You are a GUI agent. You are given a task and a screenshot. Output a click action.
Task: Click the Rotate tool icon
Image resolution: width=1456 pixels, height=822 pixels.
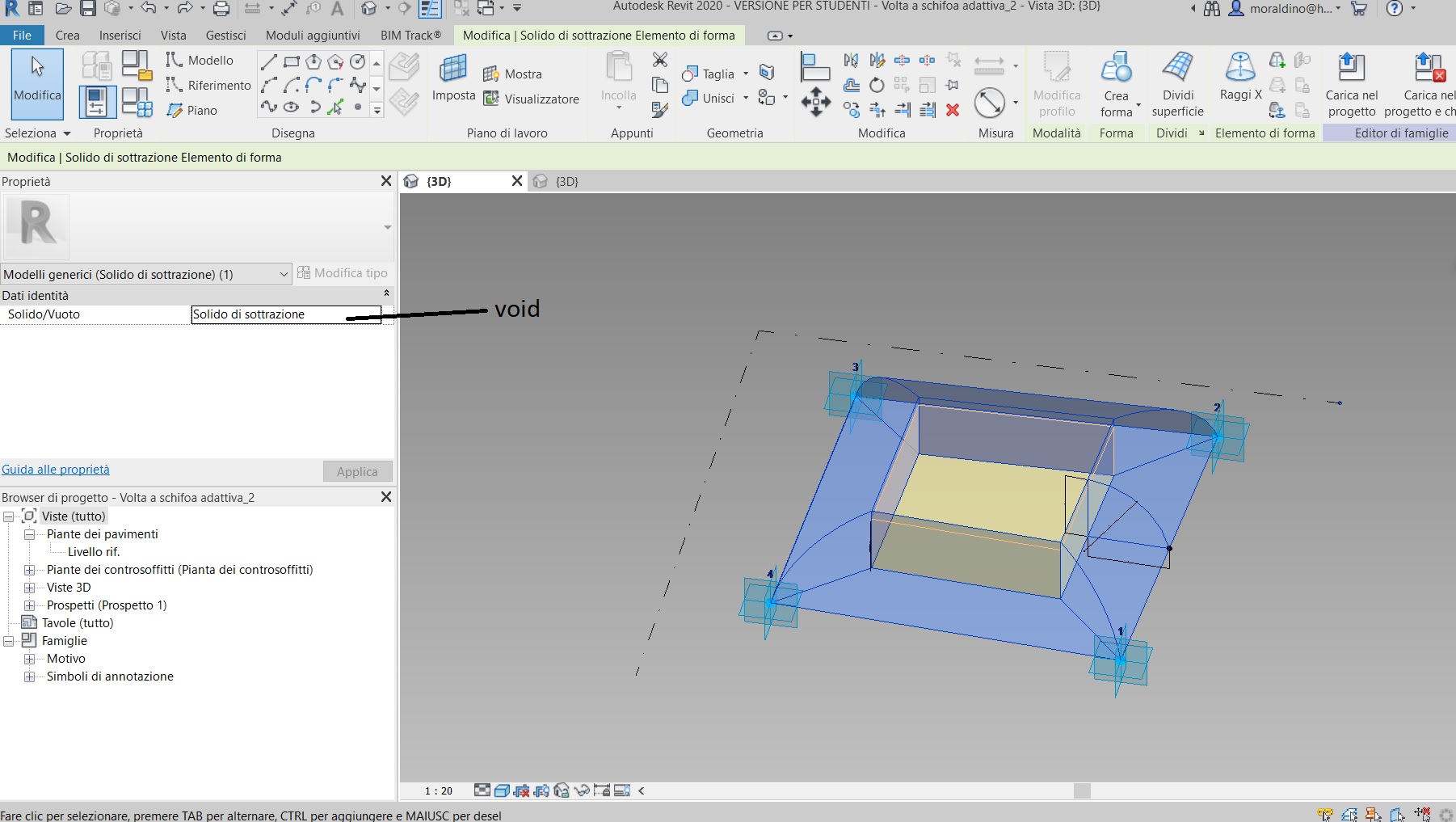(877, 85)
